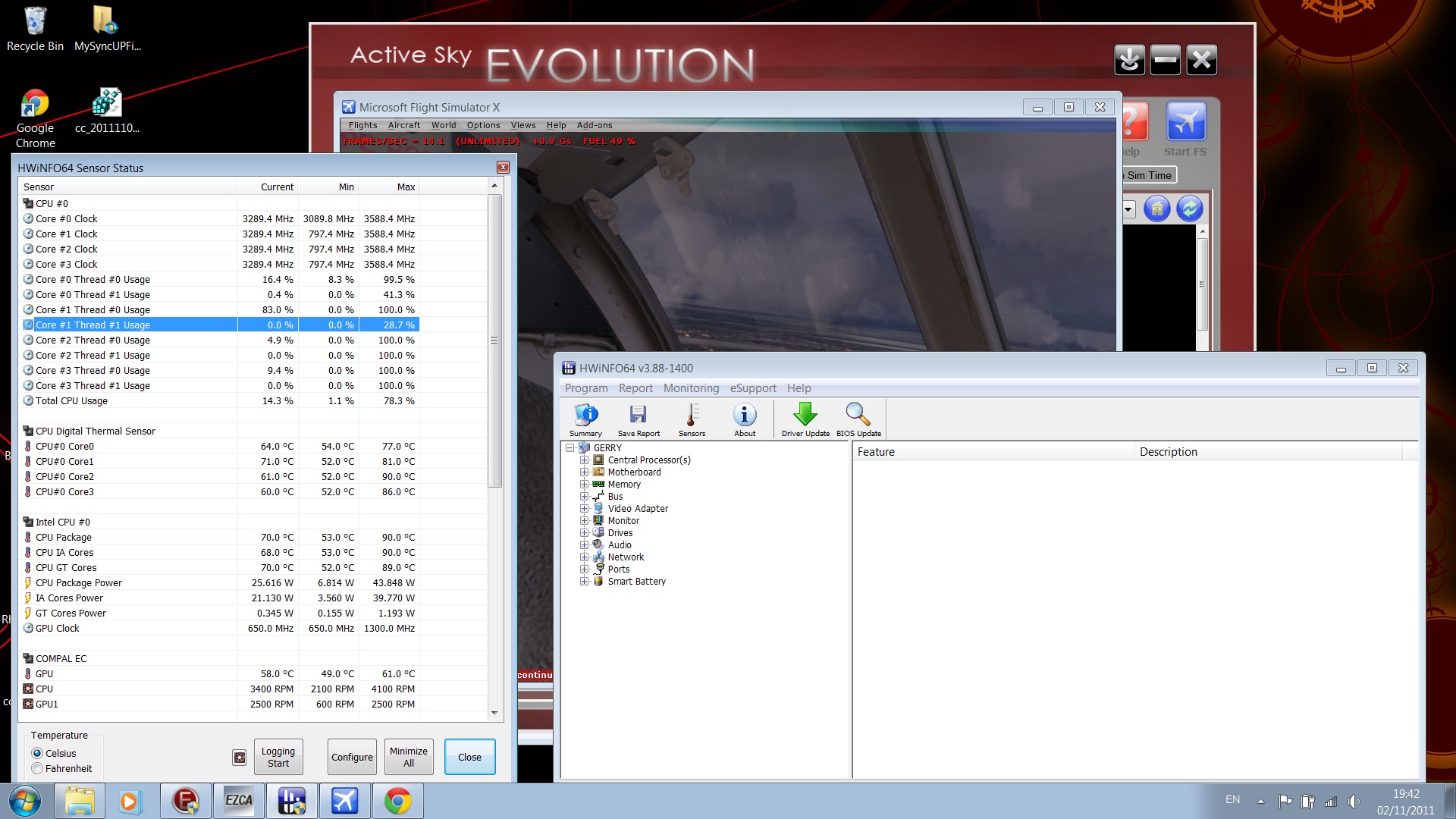Click the Configure button
1456x819 pixels.
tap(352, 757)
